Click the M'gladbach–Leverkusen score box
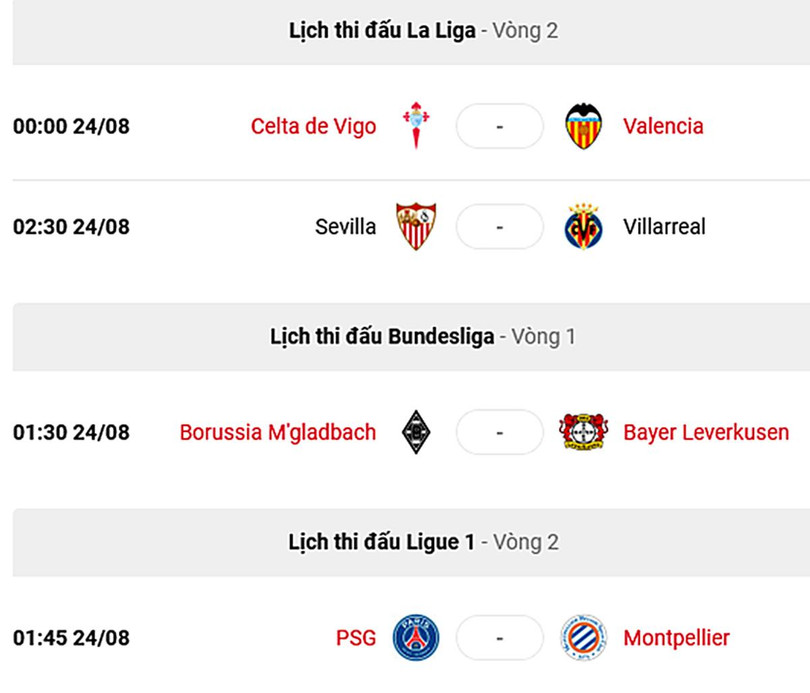 pos(499,432)
